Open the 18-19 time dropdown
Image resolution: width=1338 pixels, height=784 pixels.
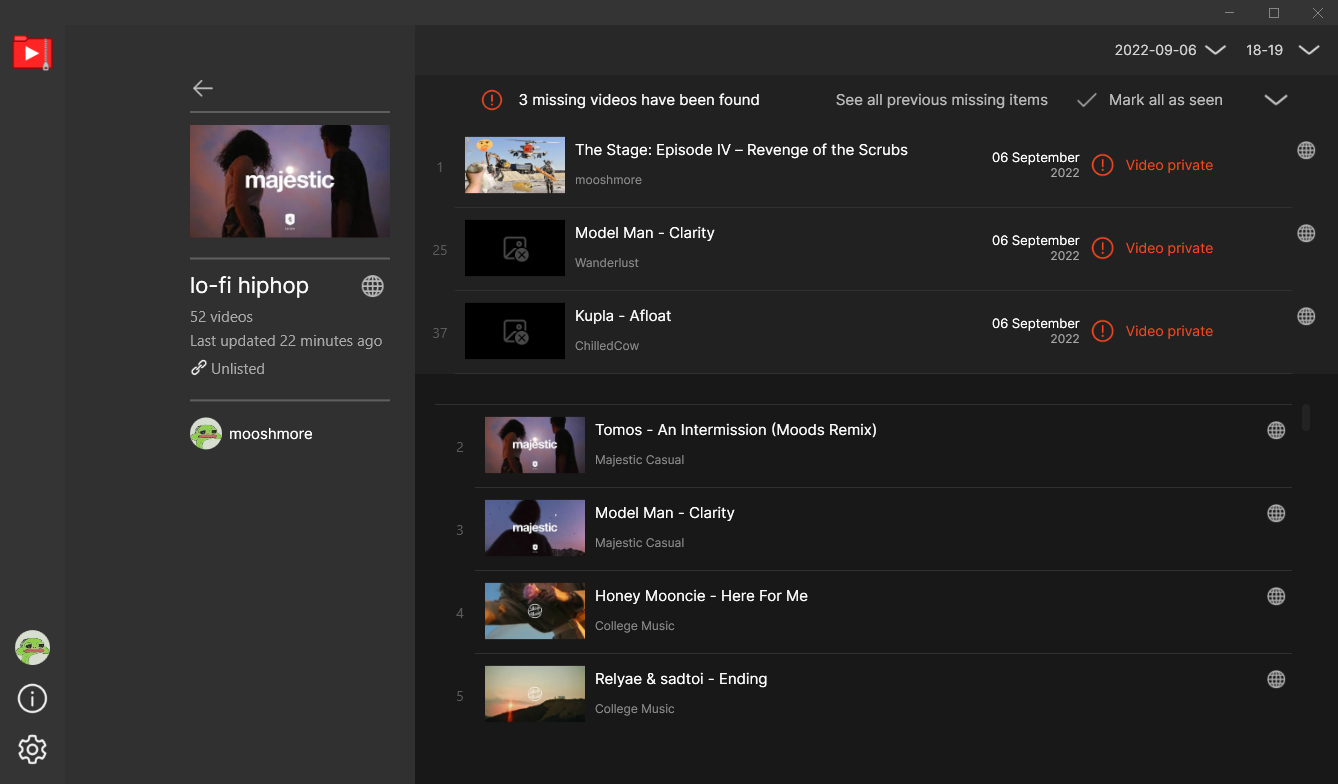point(1283,50)
